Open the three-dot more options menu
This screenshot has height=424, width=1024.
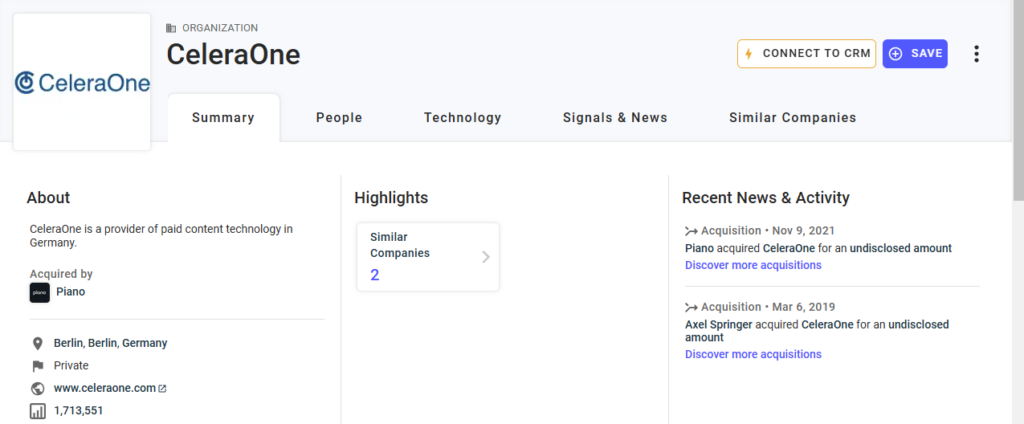click(x=976, y=54)
